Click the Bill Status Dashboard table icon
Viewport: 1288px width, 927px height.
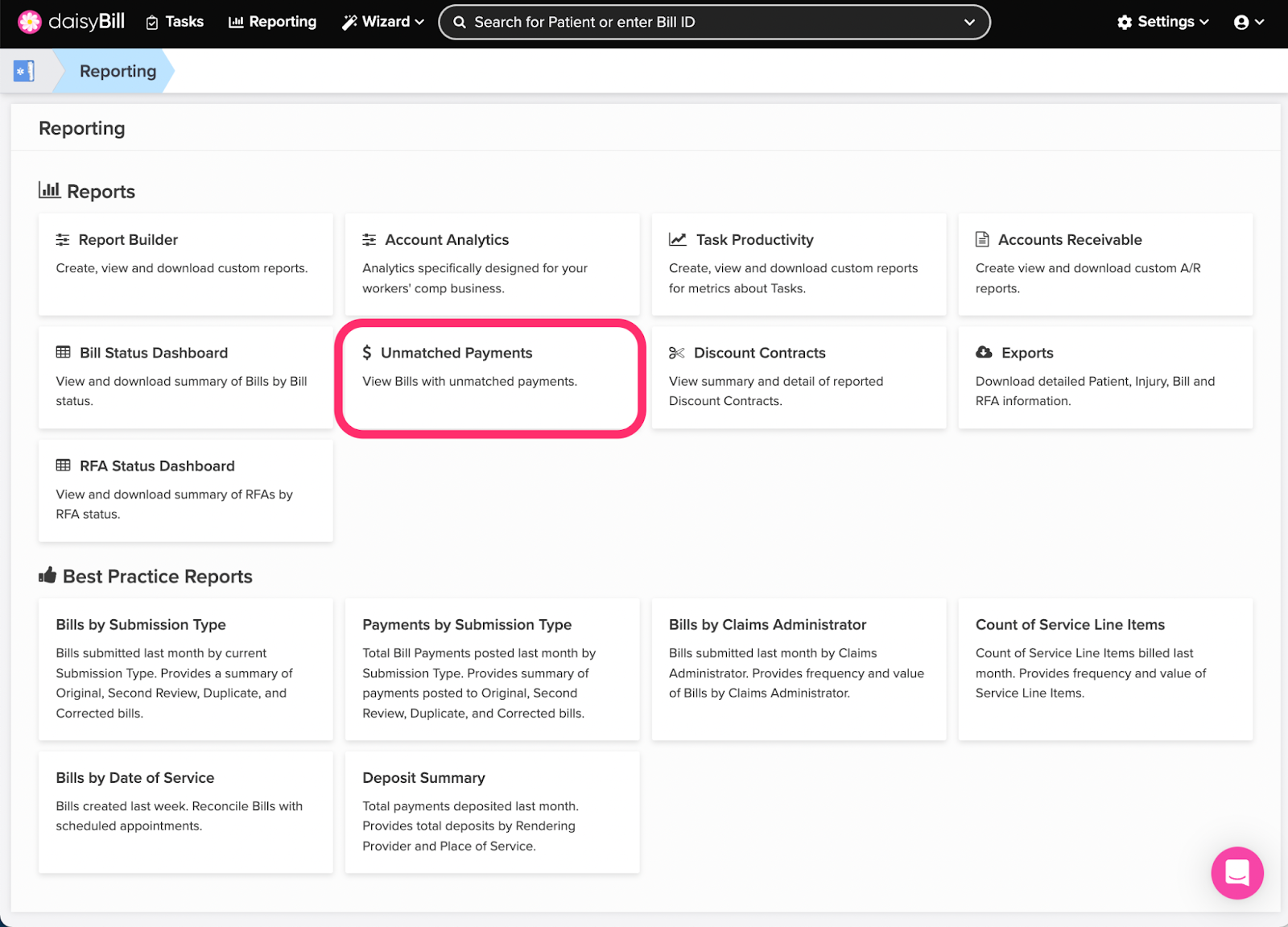(63, 353)
